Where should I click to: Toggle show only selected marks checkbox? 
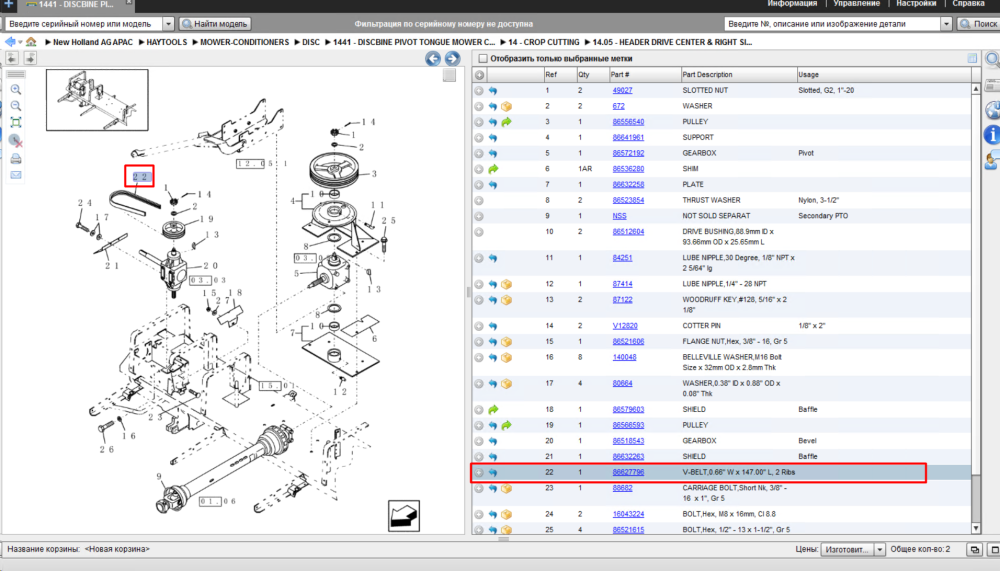point(483,59)
